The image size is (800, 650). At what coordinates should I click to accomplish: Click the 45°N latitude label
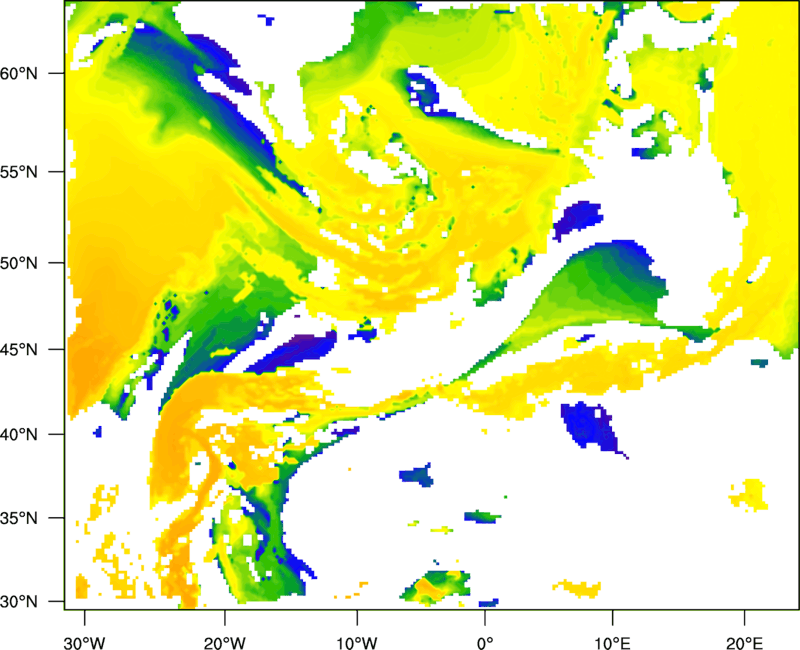click(19, 349)
